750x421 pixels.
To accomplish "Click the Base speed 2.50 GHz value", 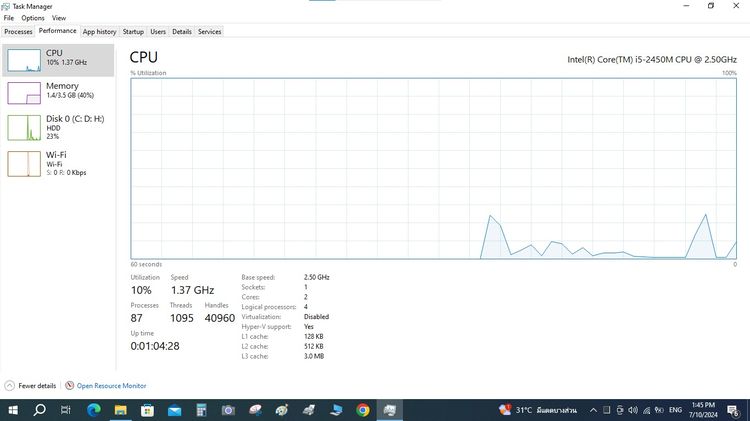I will coord(317,277).
